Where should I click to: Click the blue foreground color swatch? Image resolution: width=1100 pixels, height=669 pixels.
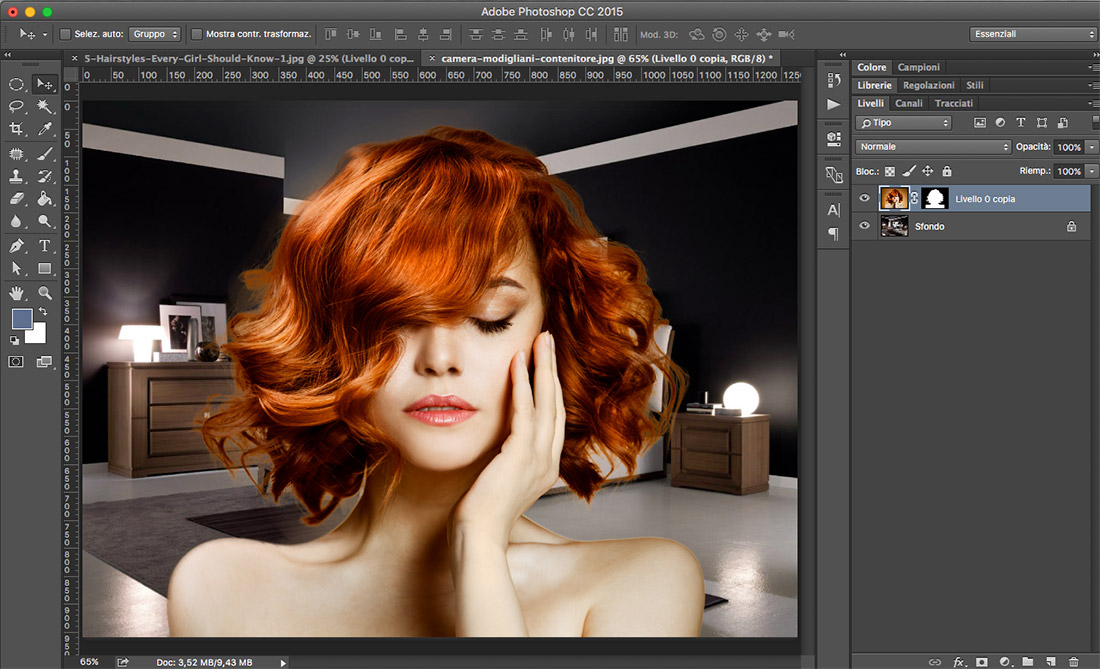point(21,319)
